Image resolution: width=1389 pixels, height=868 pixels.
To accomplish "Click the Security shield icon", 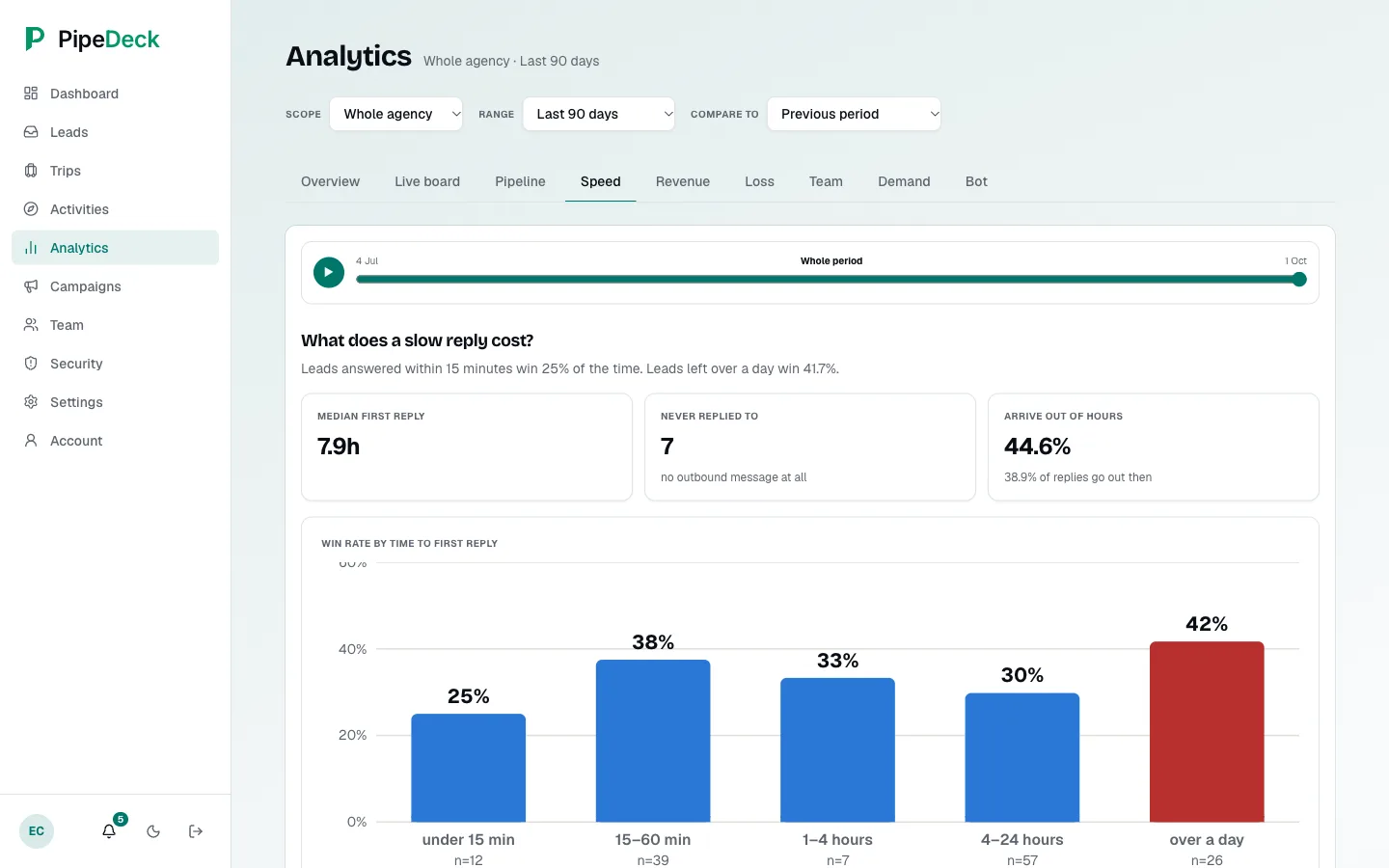I will [31, 364].
